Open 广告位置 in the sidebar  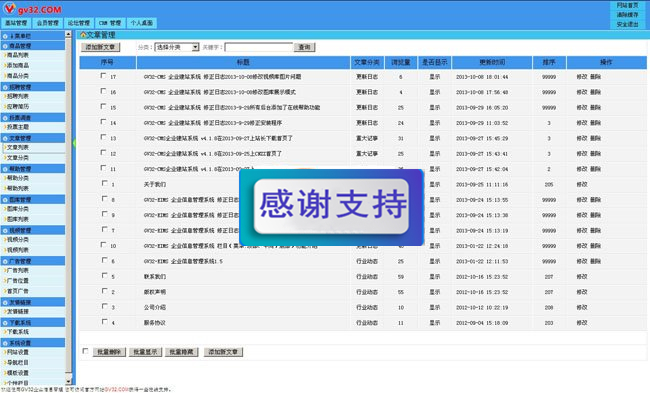pos(18,281)
